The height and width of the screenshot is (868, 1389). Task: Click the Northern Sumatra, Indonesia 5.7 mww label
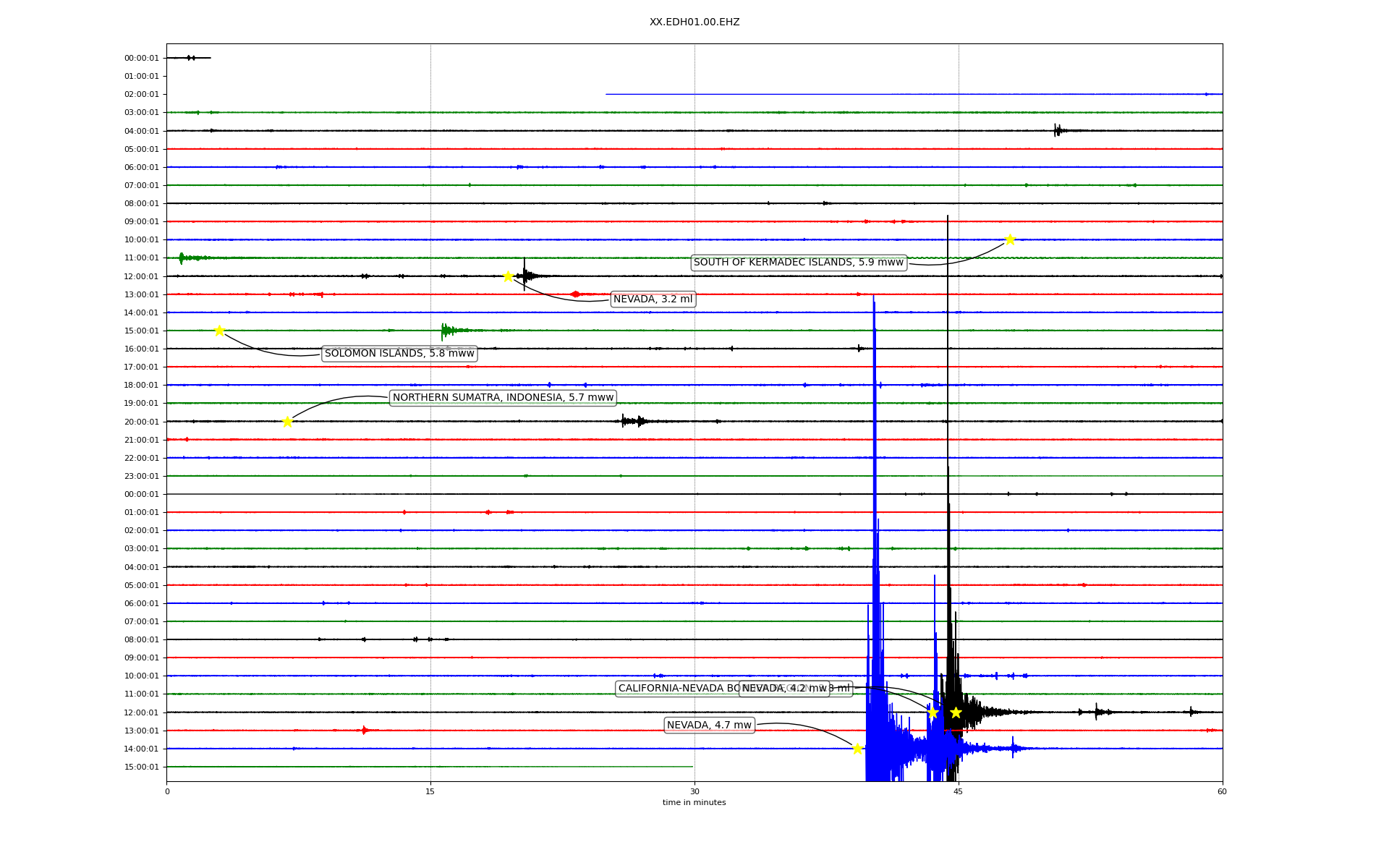tap(503, 398)
